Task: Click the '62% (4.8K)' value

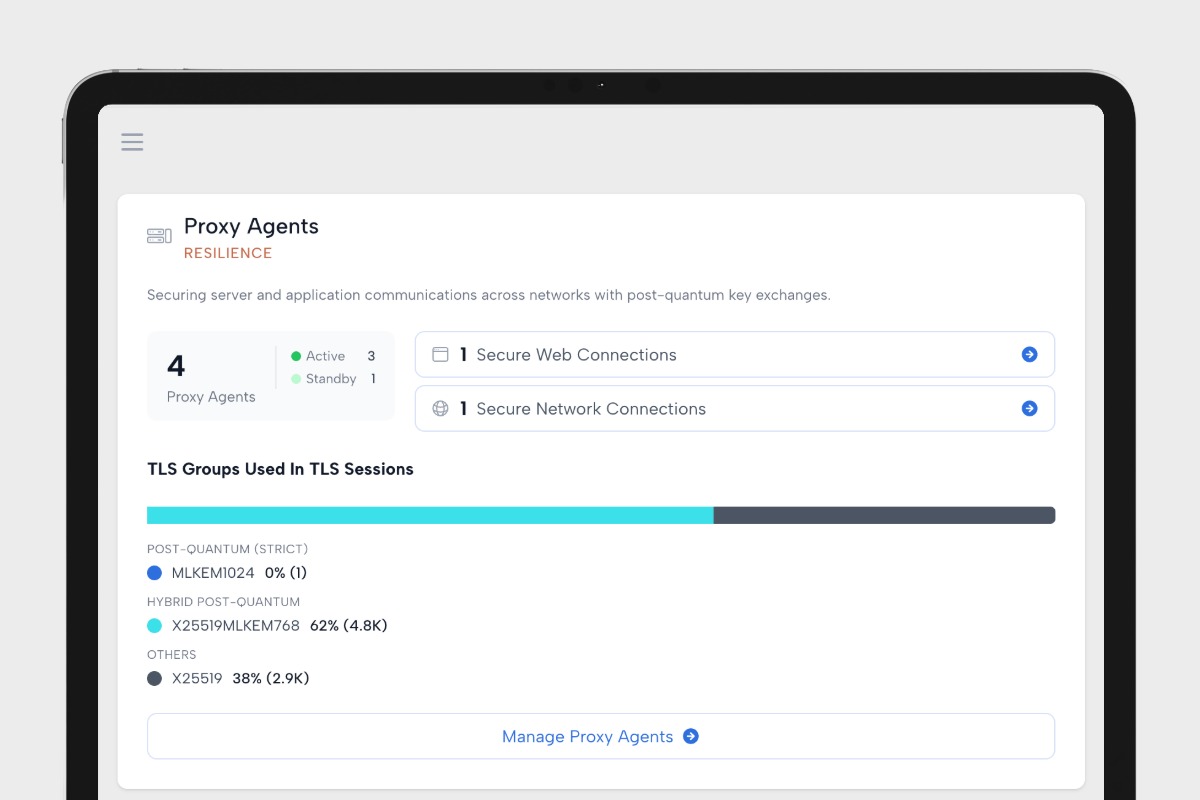Action: 349,626
